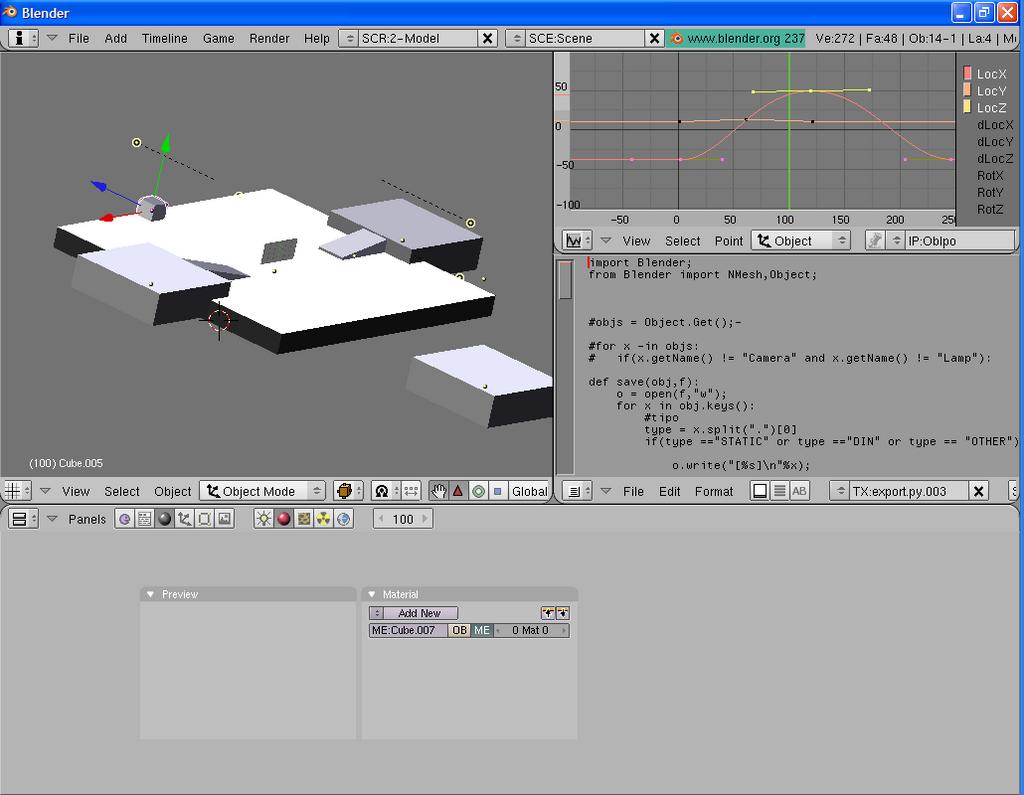Viewport: 1024px width, 795px height.
Task: Open the IPO type Object dropdown
Action: 801,240
